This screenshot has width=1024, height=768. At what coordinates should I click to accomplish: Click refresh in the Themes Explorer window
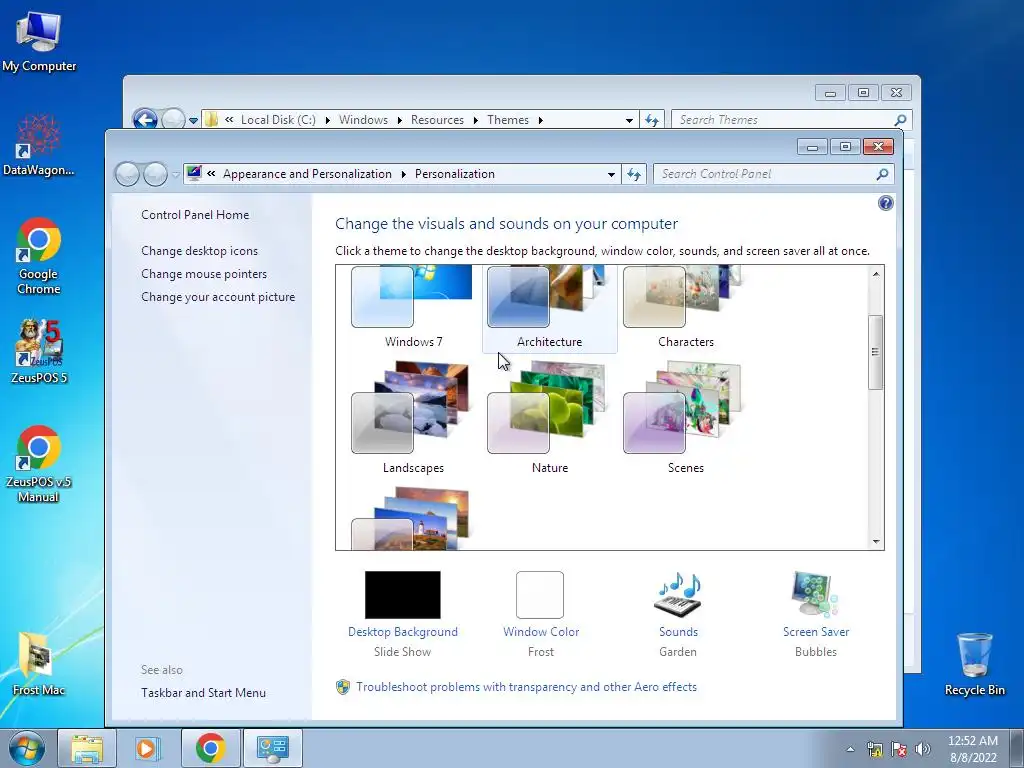click(652, 120)
